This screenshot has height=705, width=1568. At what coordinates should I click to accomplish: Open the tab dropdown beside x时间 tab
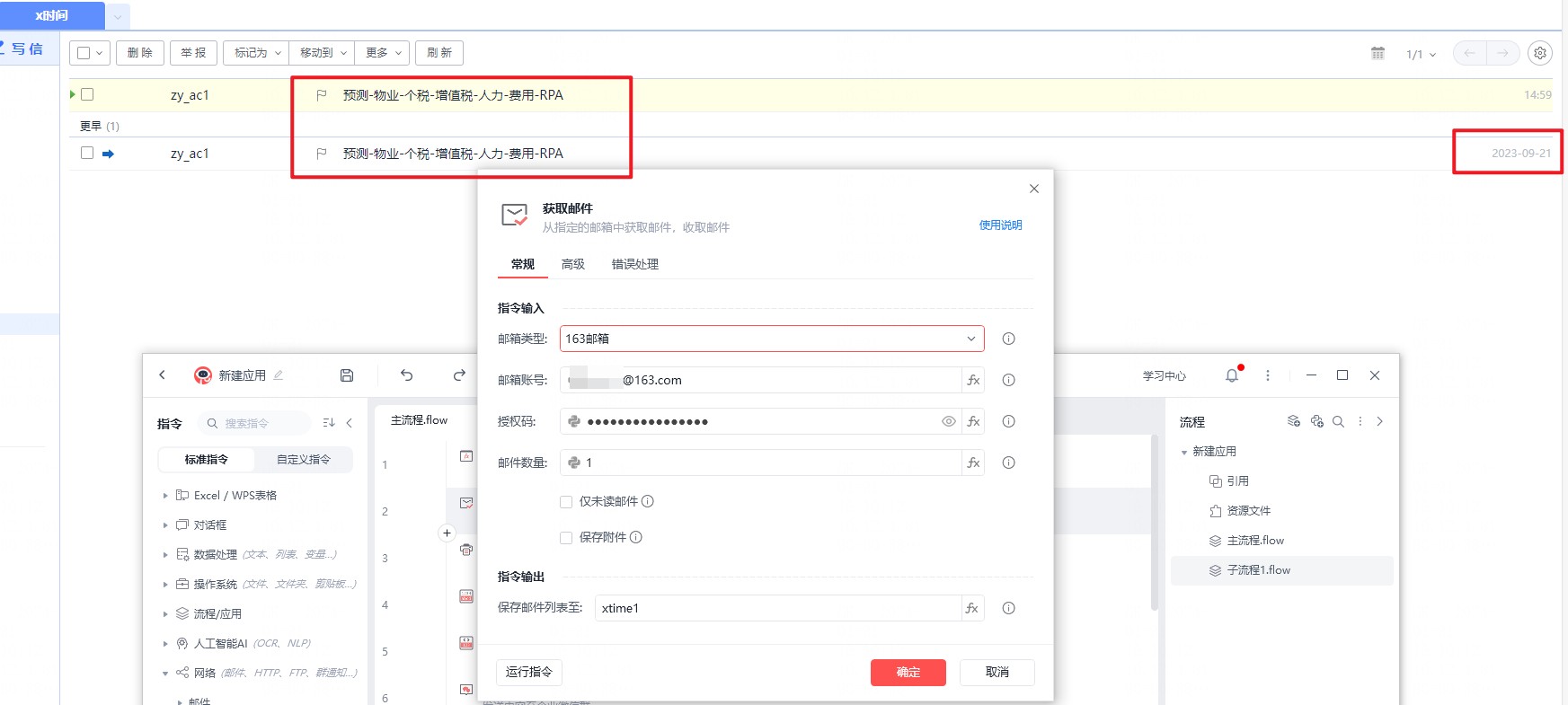118,16
